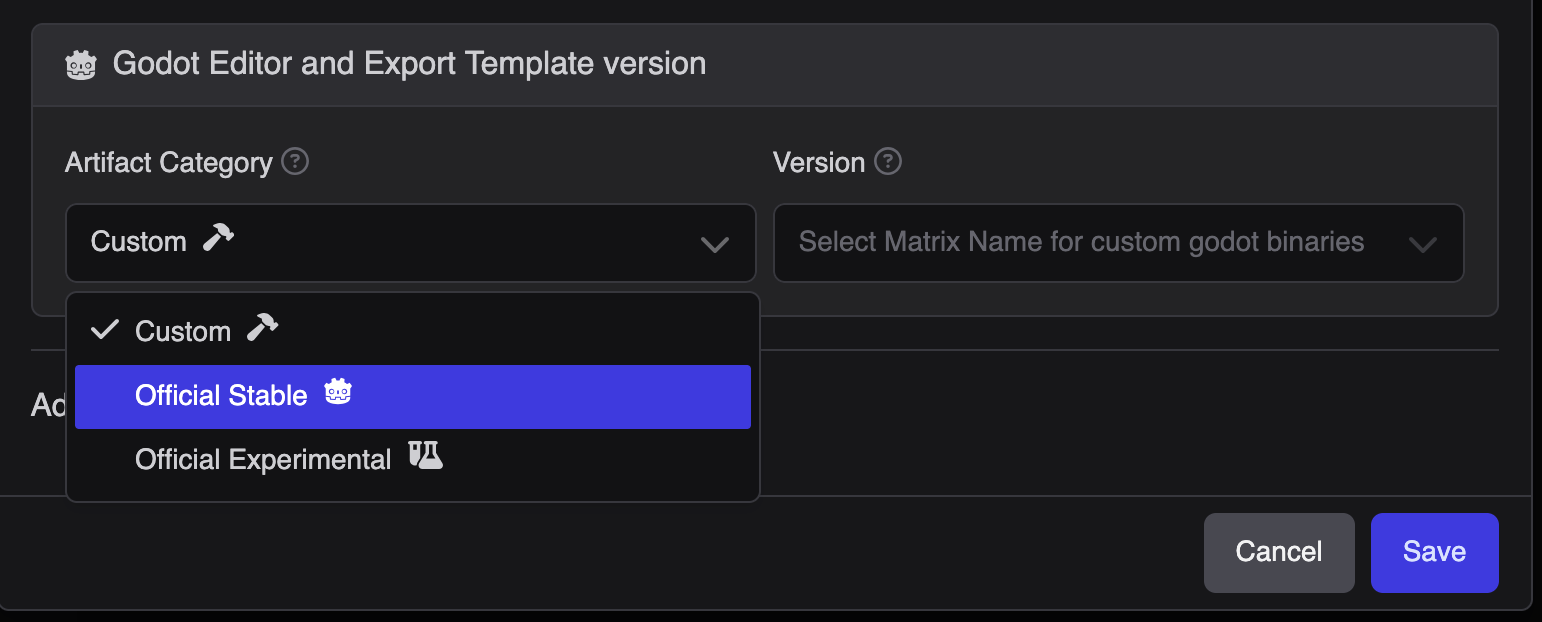This screenshot has height=622, width=1542.
Task: Click the Godot icon beside Official Stable
Action: 338,392
